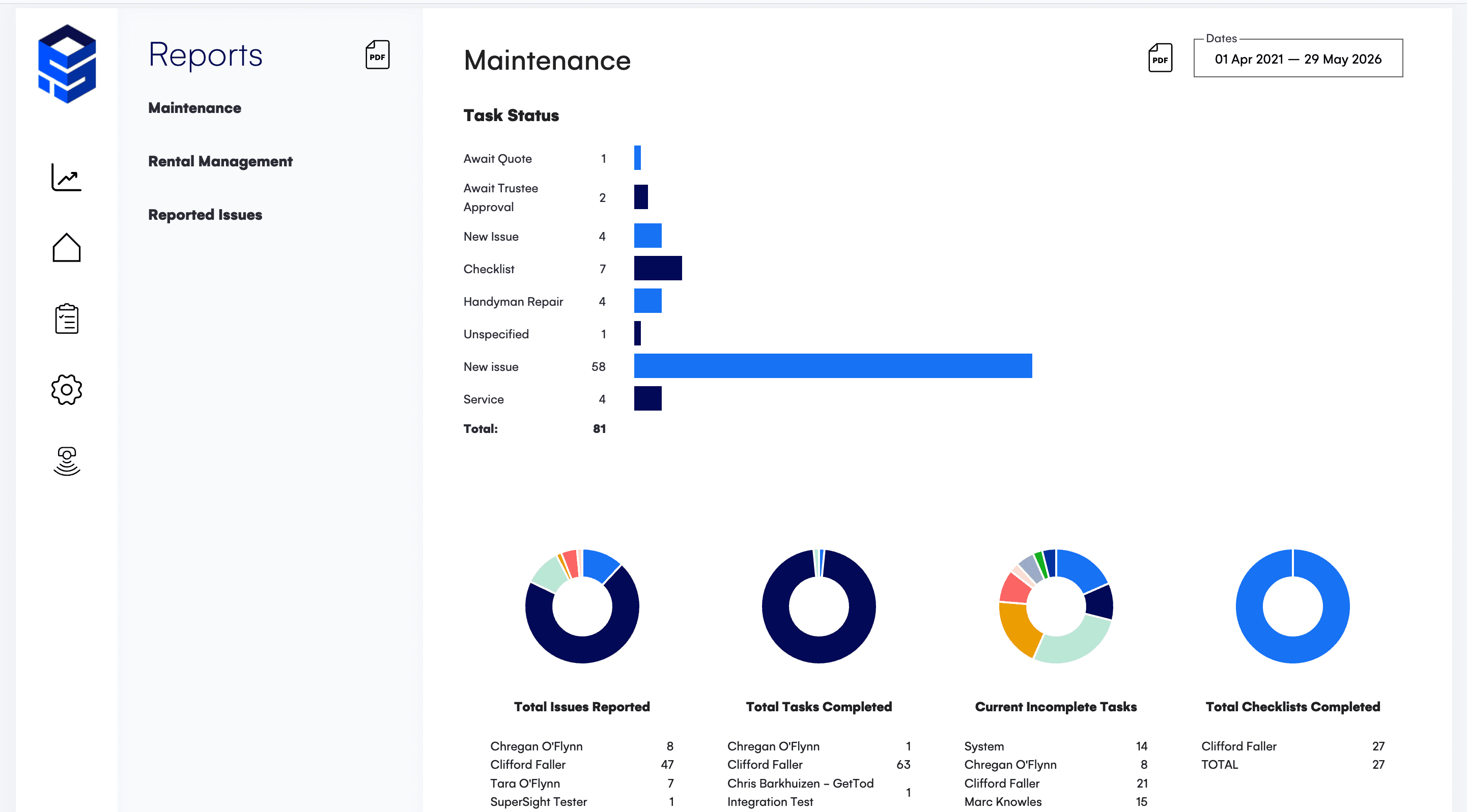Click the 'Handyman Repair' status label

pyautogui.click(x=513, y=302)
